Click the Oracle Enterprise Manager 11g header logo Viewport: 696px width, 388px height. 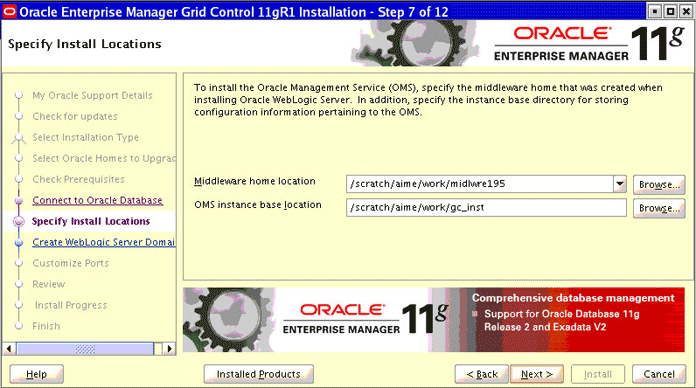[589, 44]
